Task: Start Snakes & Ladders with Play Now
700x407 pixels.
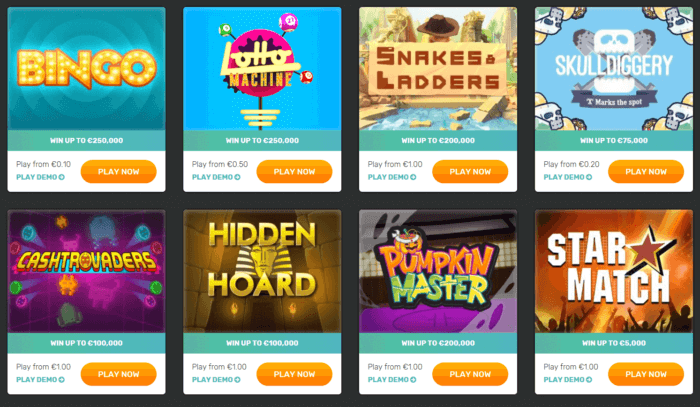Action: [471, 171]
